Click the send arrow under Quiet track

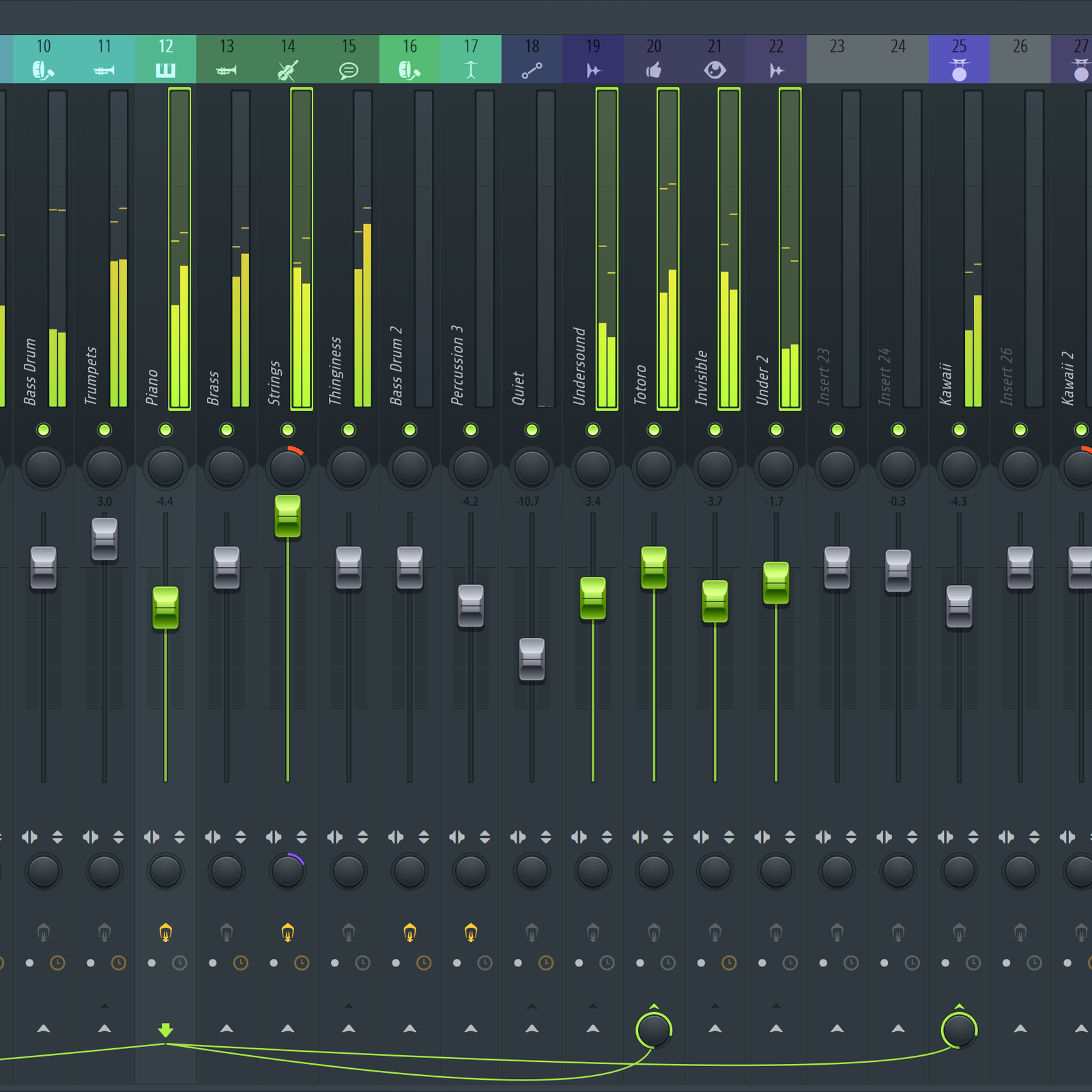coord(532,1029)
